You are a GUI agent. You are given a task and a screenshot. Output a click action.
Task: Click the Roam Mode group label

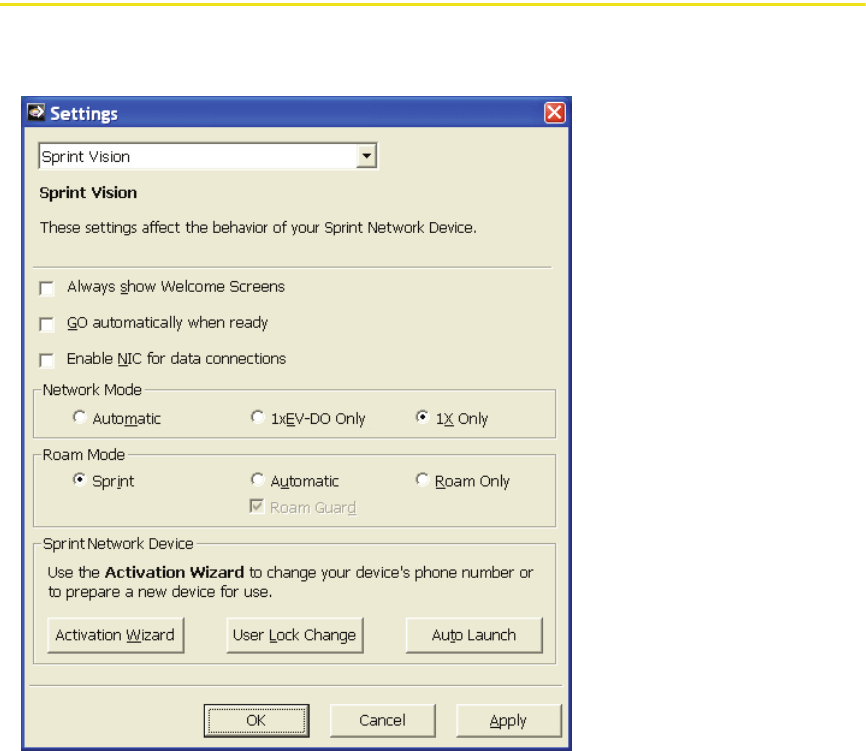coord(84,455)
